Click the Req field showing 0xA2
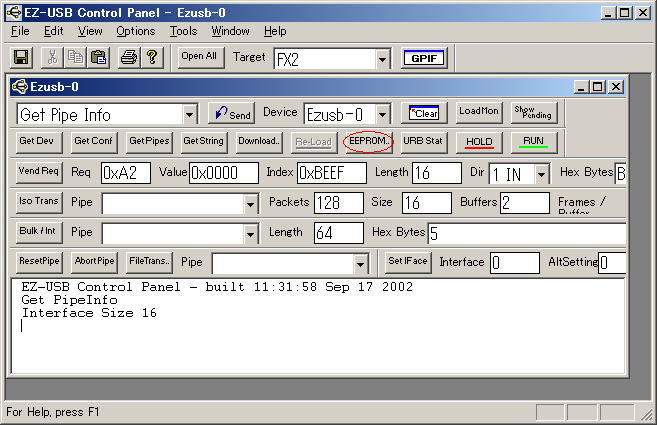 126,173
